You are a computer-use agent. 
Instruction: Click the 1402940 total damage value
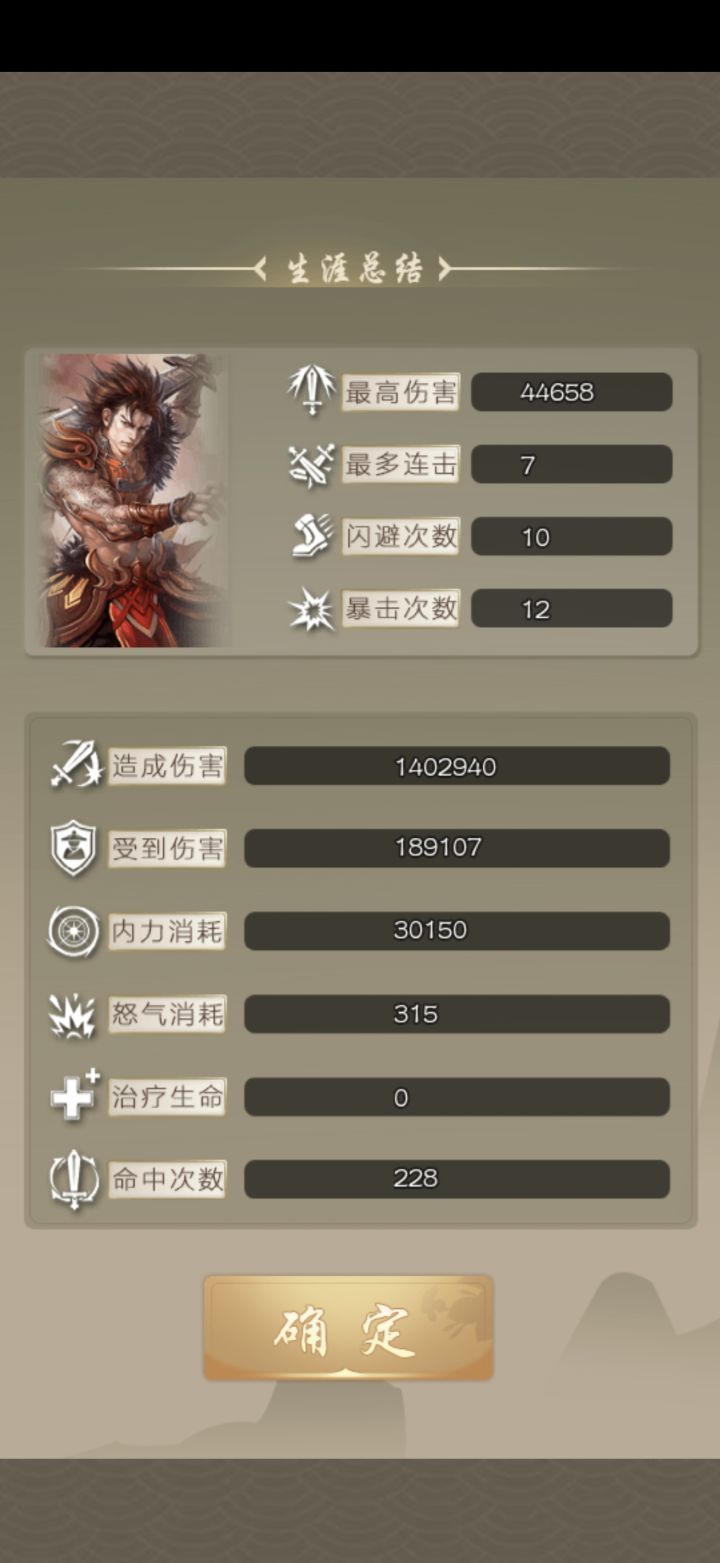click(x=457, y=766)
